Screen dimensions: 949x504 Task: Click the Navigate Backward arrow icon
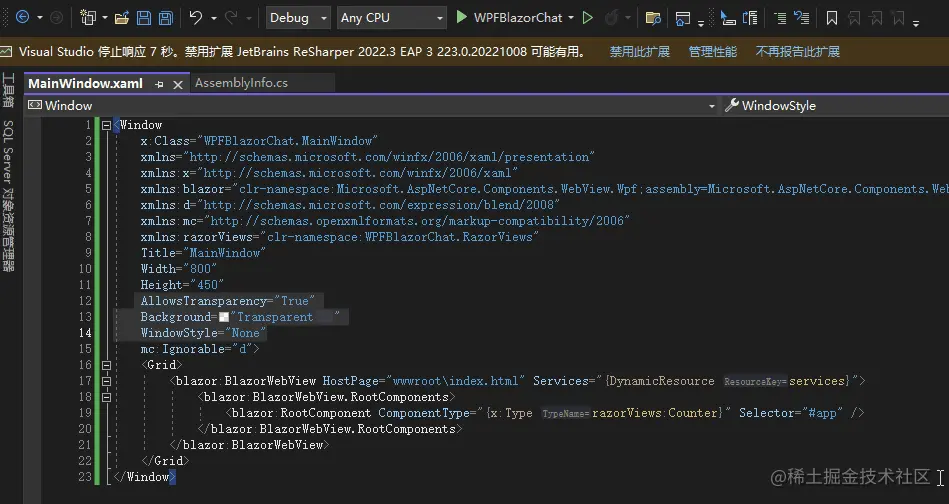click(22, 18)
